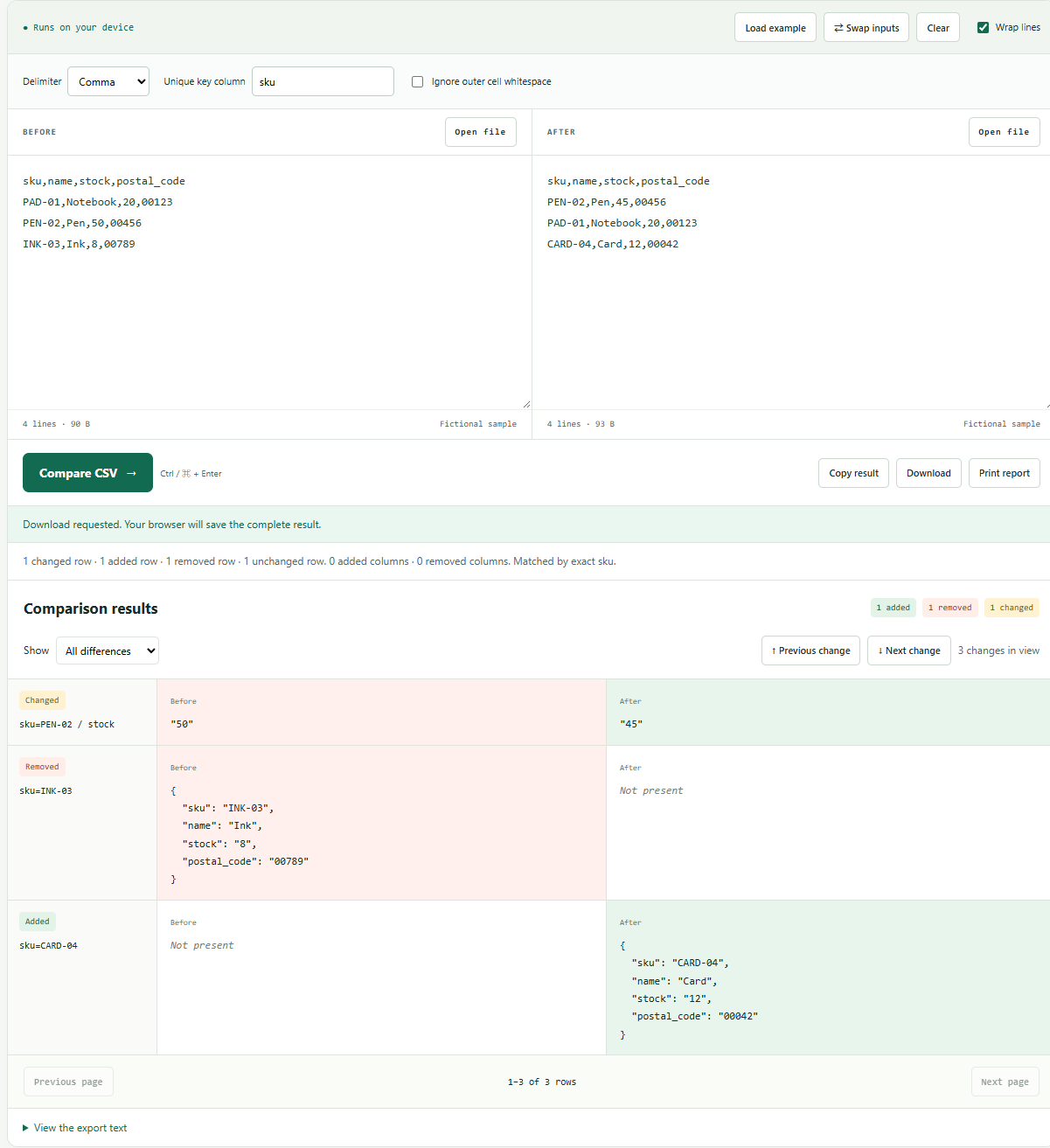Screen dimensions: 1050x1148
Task: Click inside the BEFORE CSV text area
Action: (269, 282)
